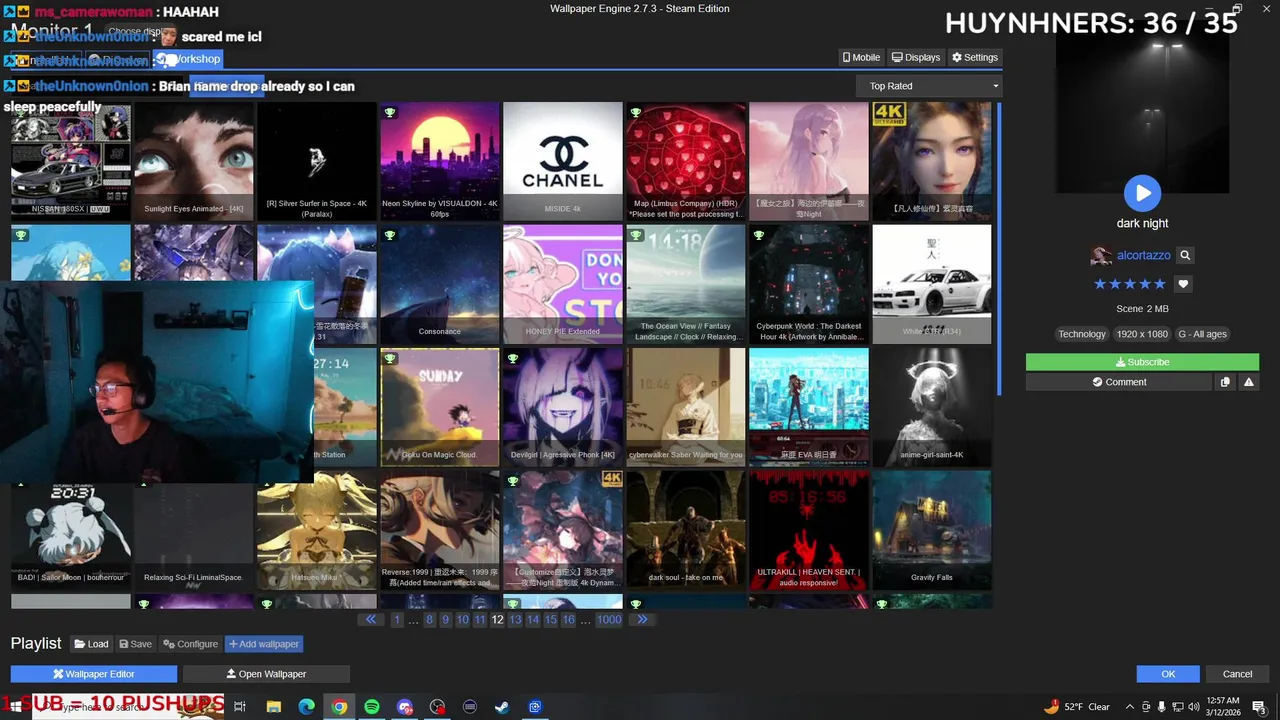Select Devilgirl Agressive Phonk wallpaper
Screen dimensions: 1280x720
pos(563,407)
